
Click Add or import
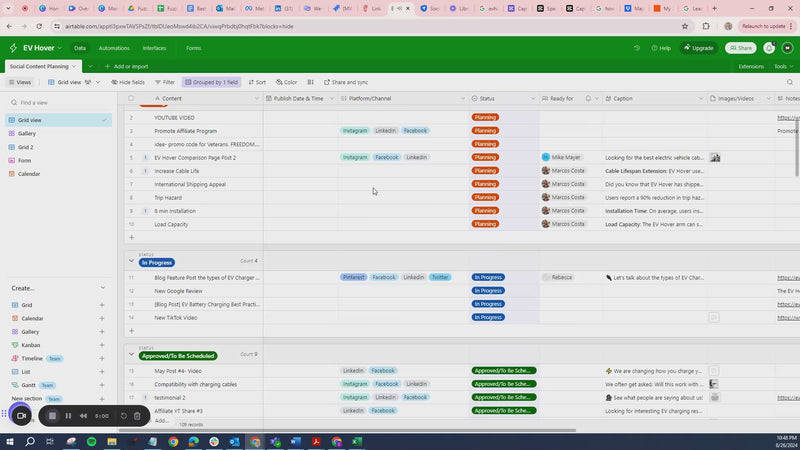[x=126, y=66]
